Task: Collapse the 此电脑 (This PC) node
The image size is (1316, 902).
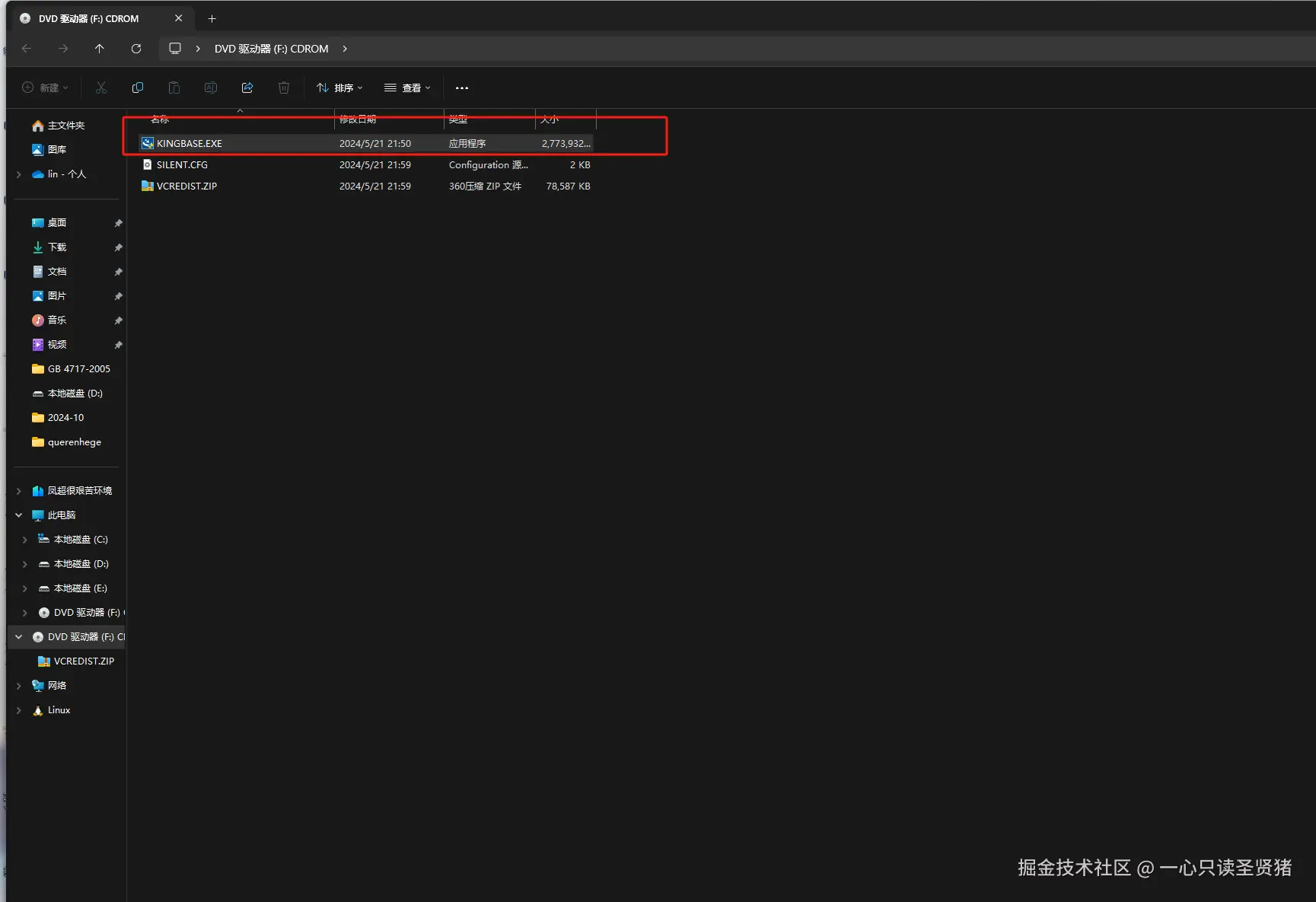Action: tap(19, 515)
